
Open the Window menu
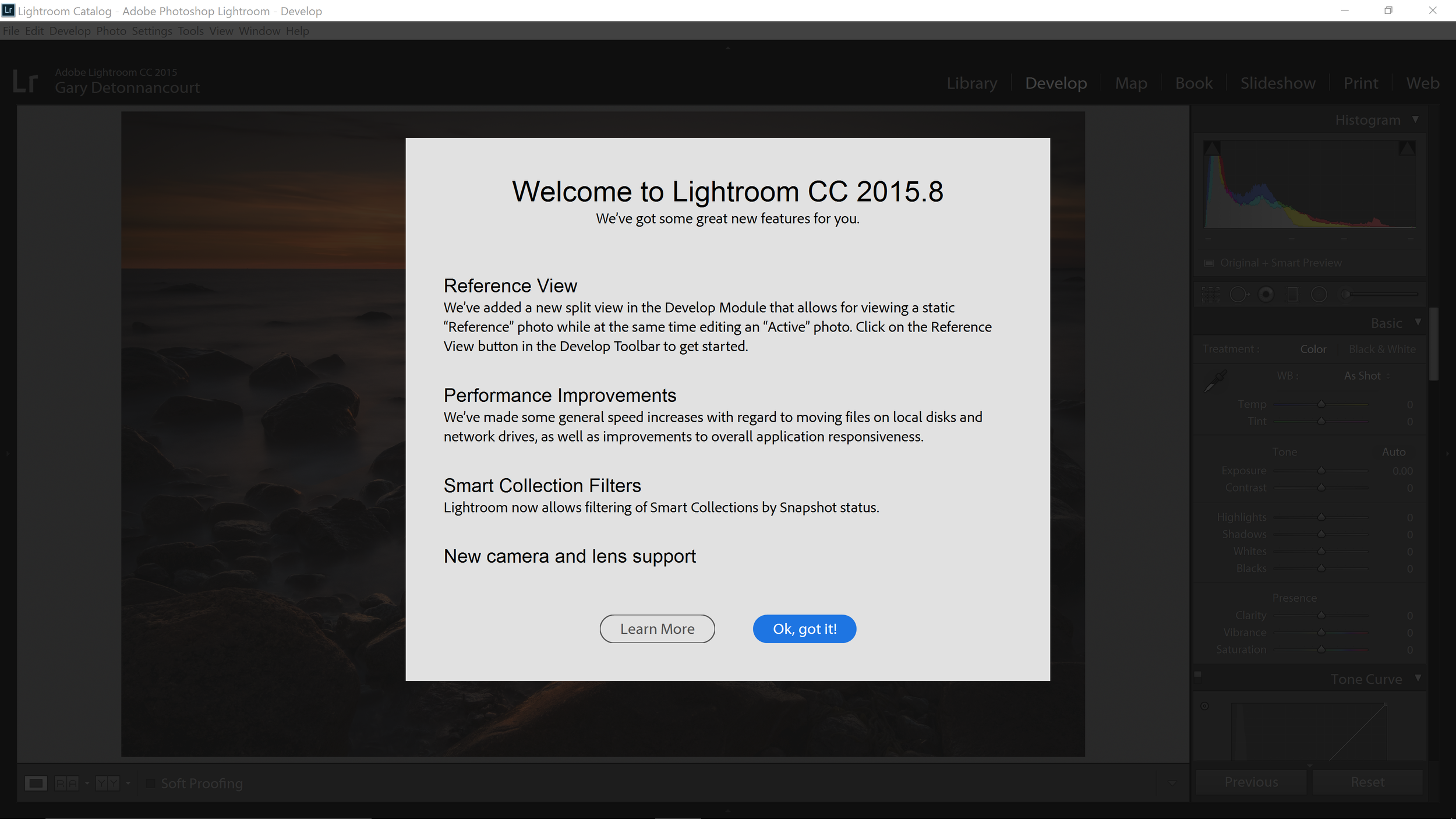260,31
